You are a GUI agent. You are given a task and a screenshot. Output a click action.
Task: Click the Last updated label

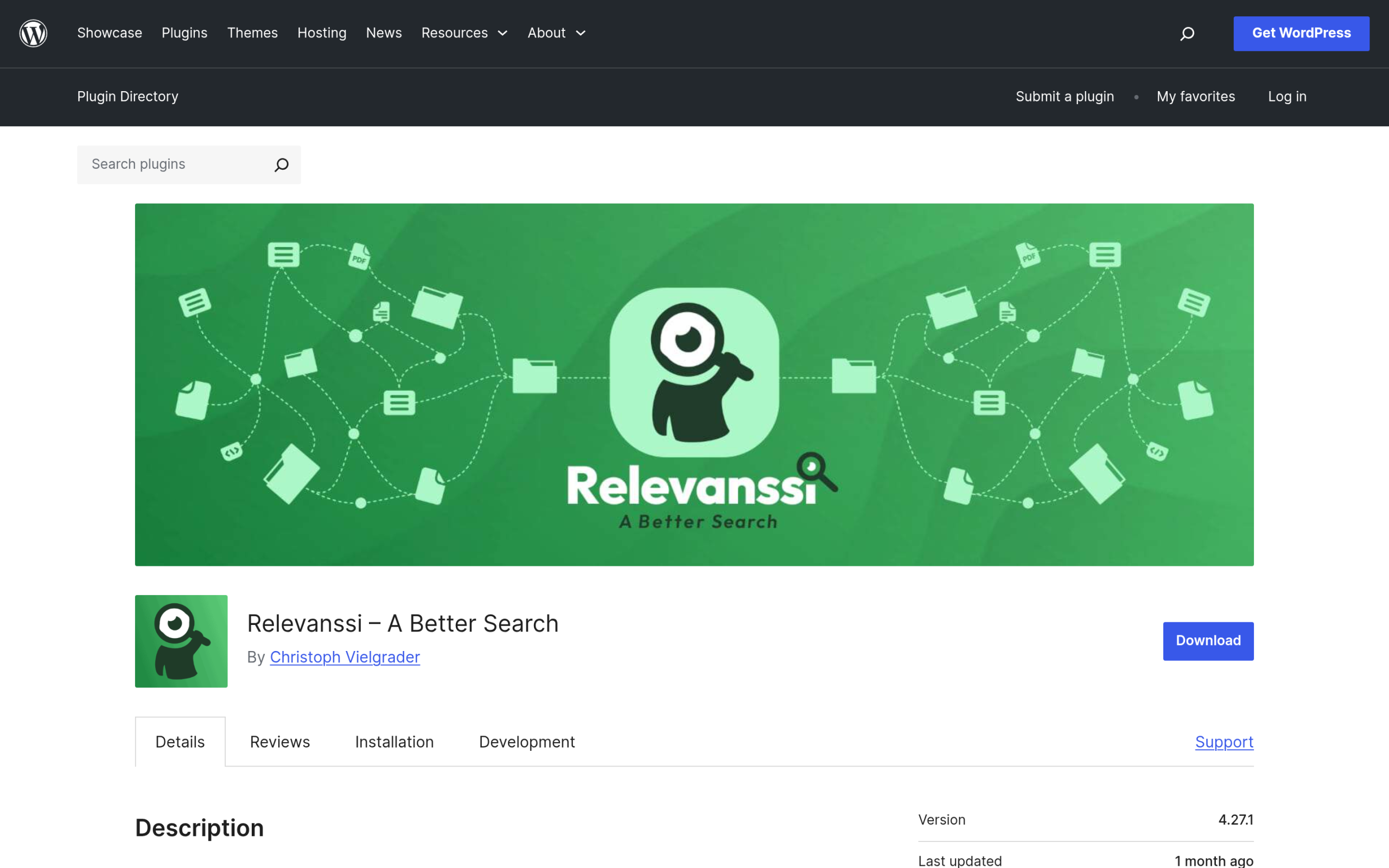[x=960, y=860]
